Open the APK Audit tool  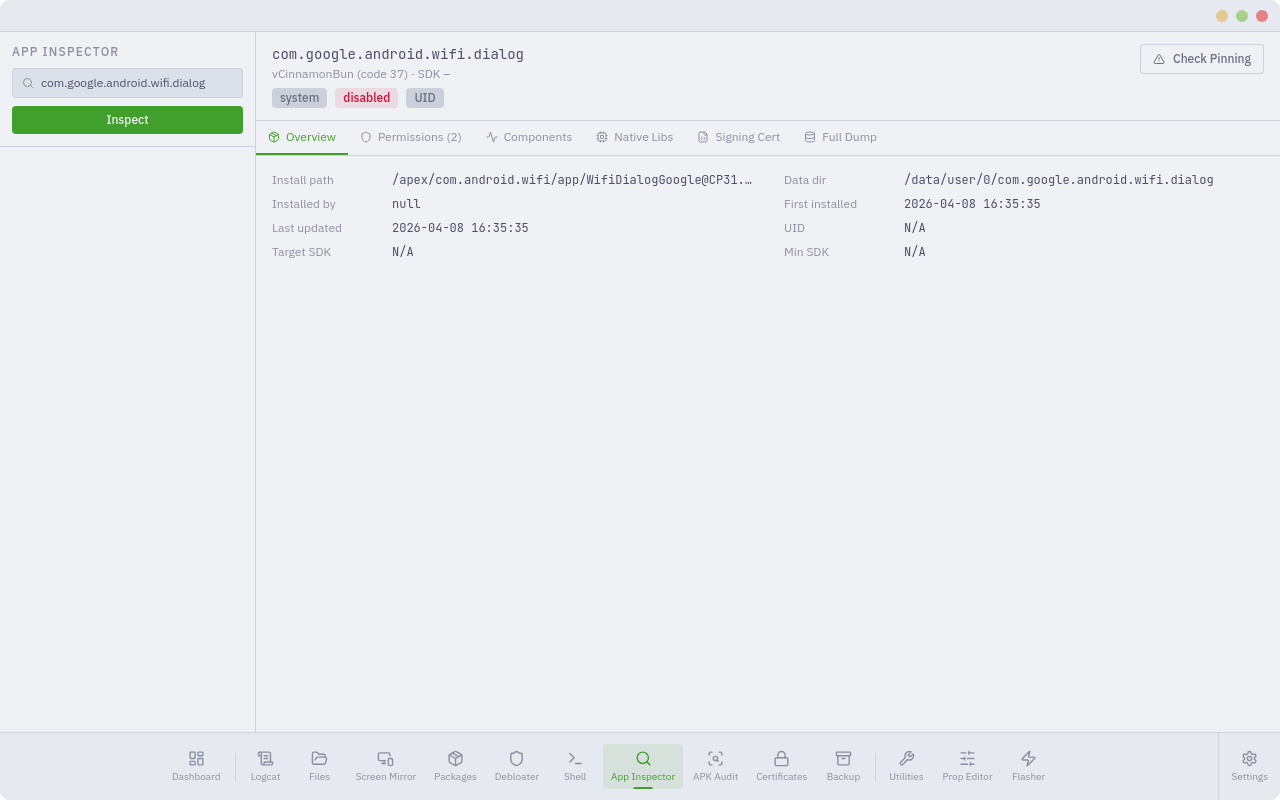715,766
